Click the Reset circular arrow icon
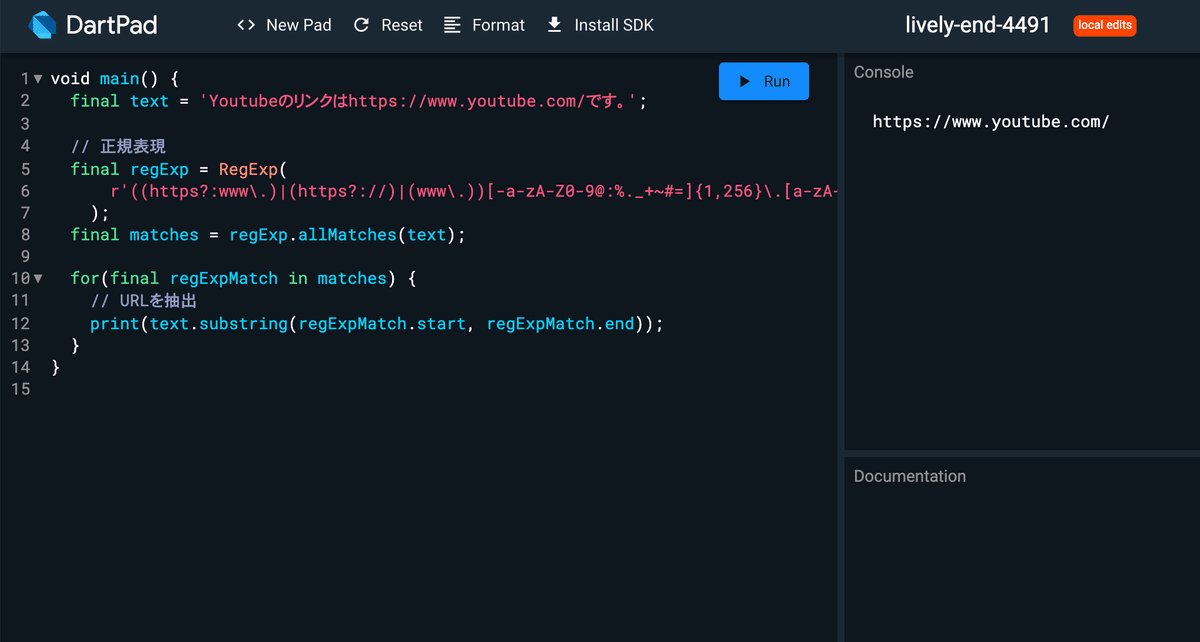 [362, 25]
